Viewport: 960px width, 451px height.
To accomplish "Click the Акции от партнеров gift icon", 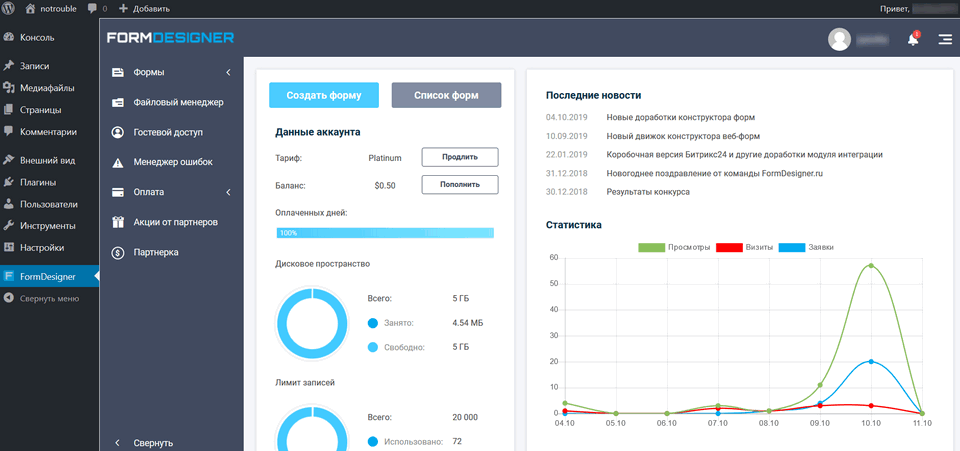I will [x=118, y=222].
